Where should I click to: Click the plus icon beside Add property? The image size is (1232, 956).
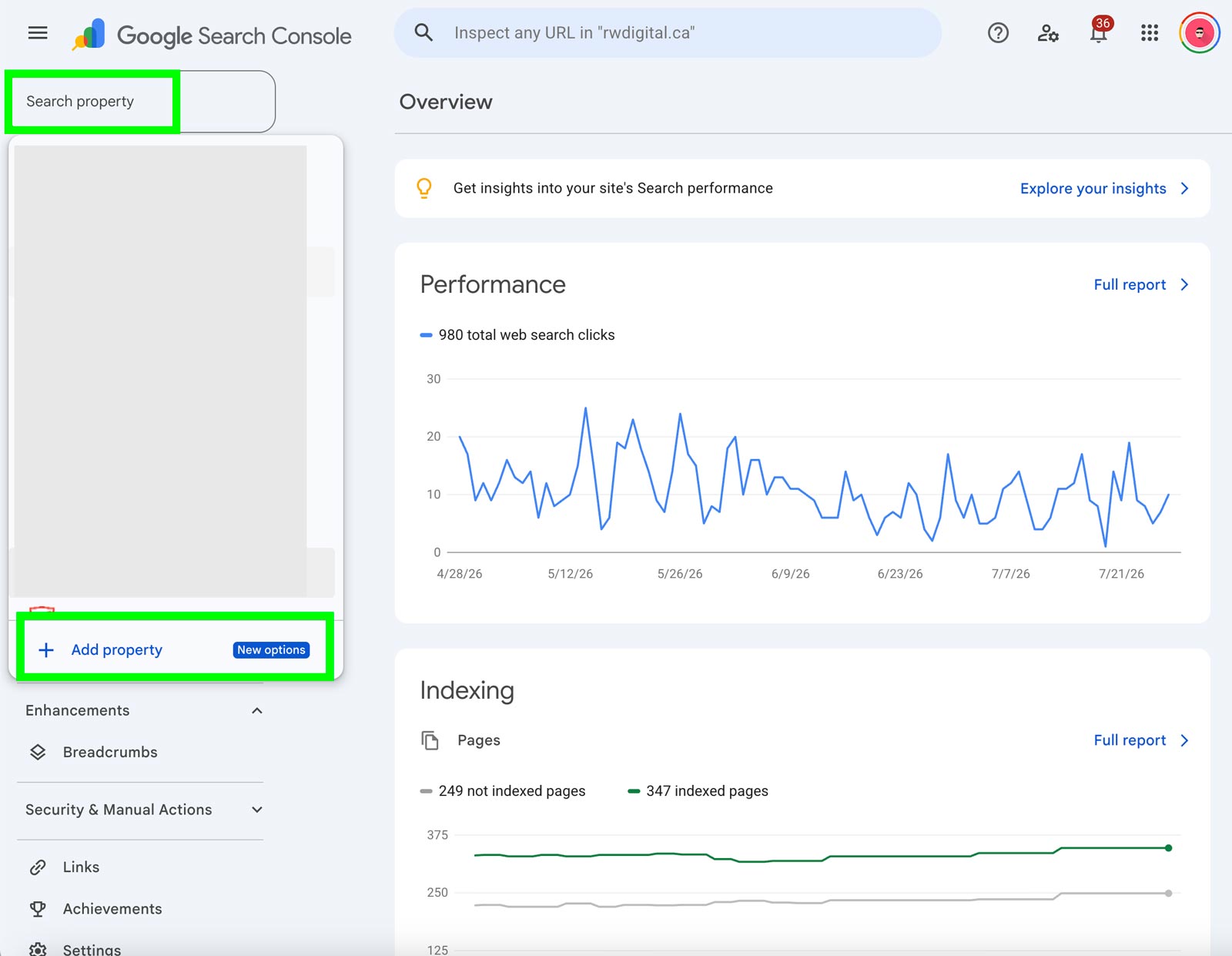click(x=46, y=649)
